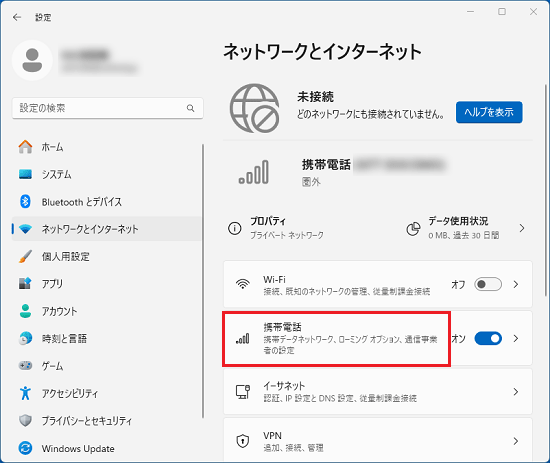Open the イーサネット settings row
Viewport: 550px width, 463px height.
click(378, 391)
